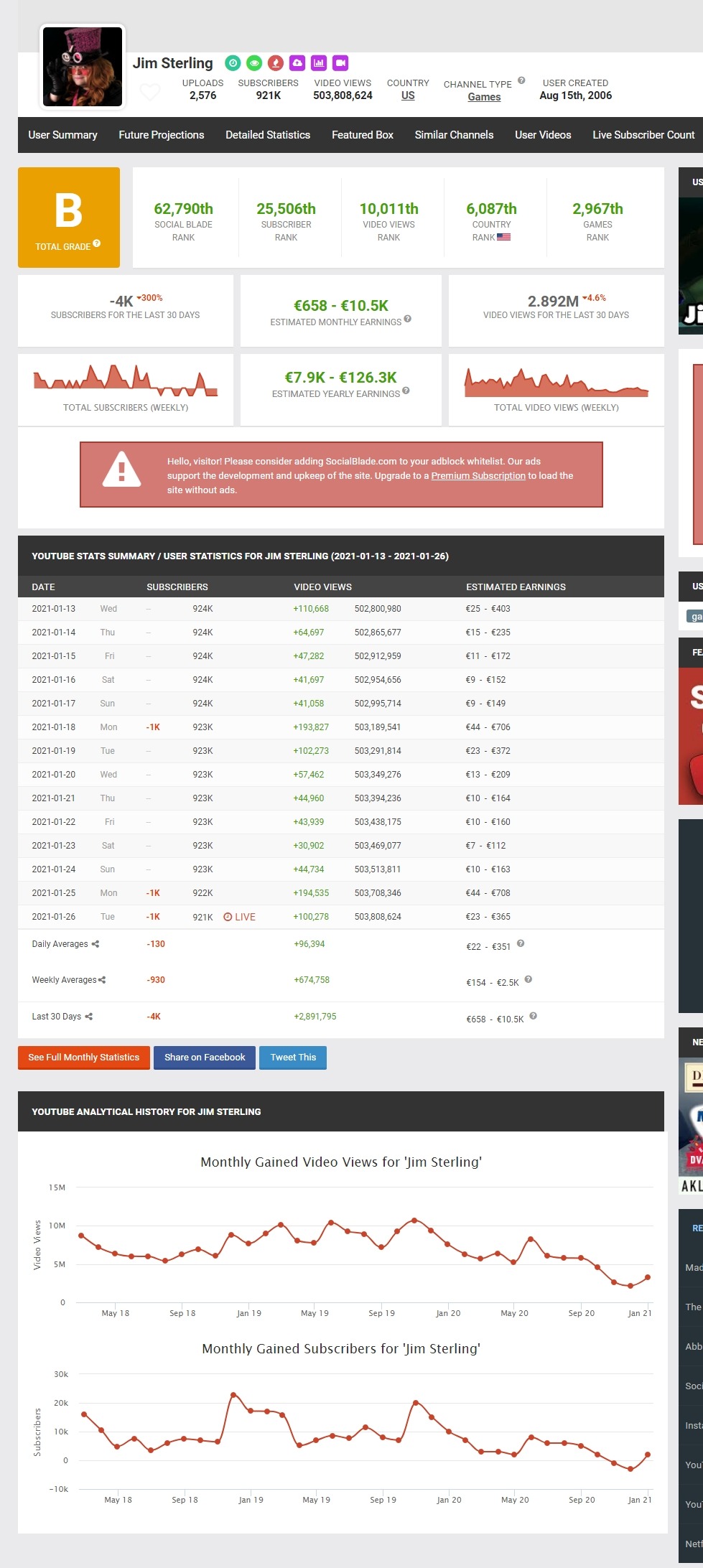
Task: Select the 2021-01-13 date cell
Action: (53, 609)
